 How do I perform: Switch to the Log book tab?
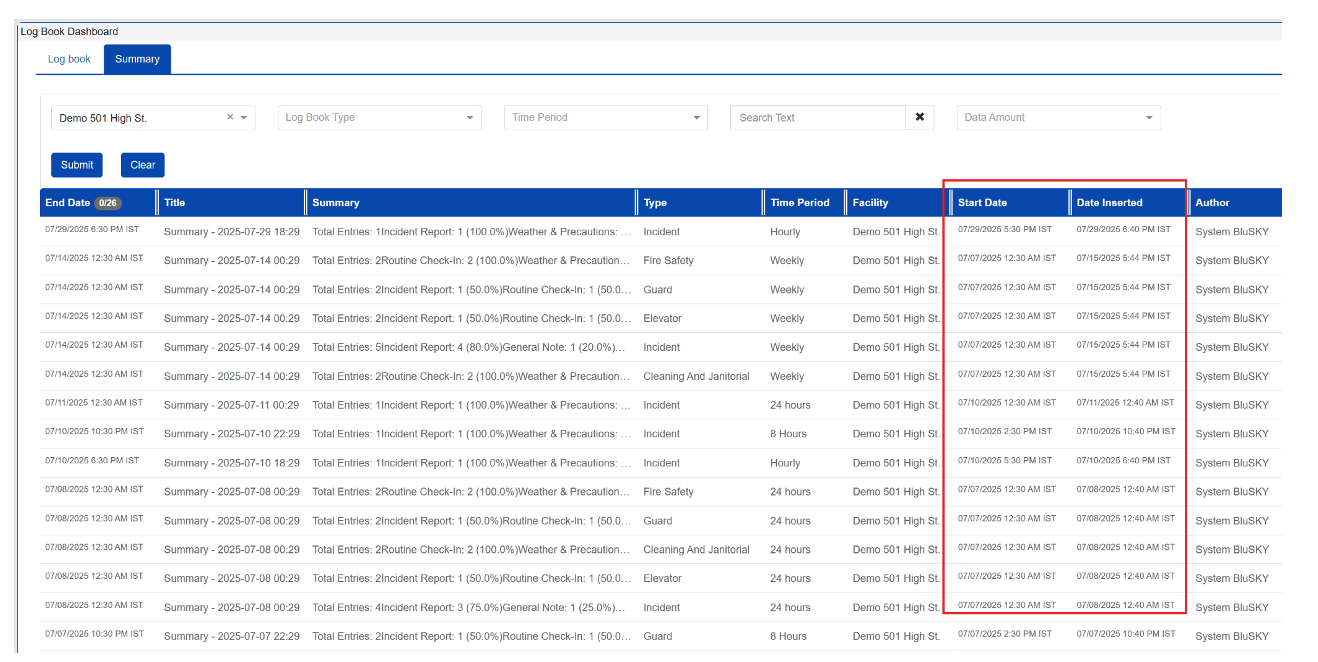pyautogui.click(x=69, y=59)
